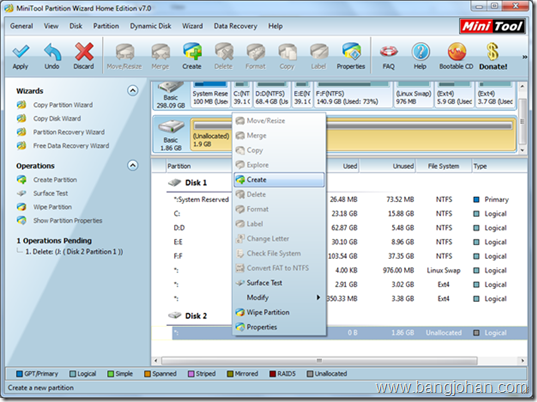Select the *:System Reserved row
The width and height of the screenshot is (537, 402).
[x=339, y=200]
